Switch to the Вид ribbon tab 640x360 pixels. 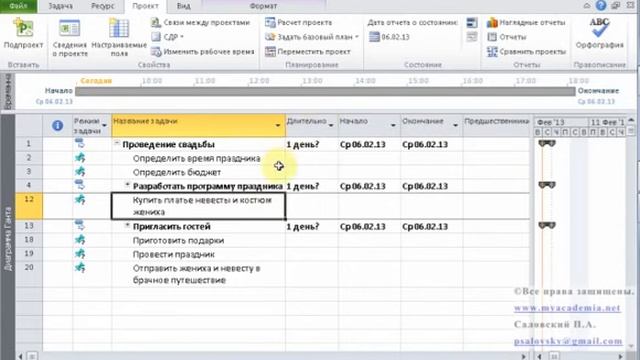pos(184,6)
